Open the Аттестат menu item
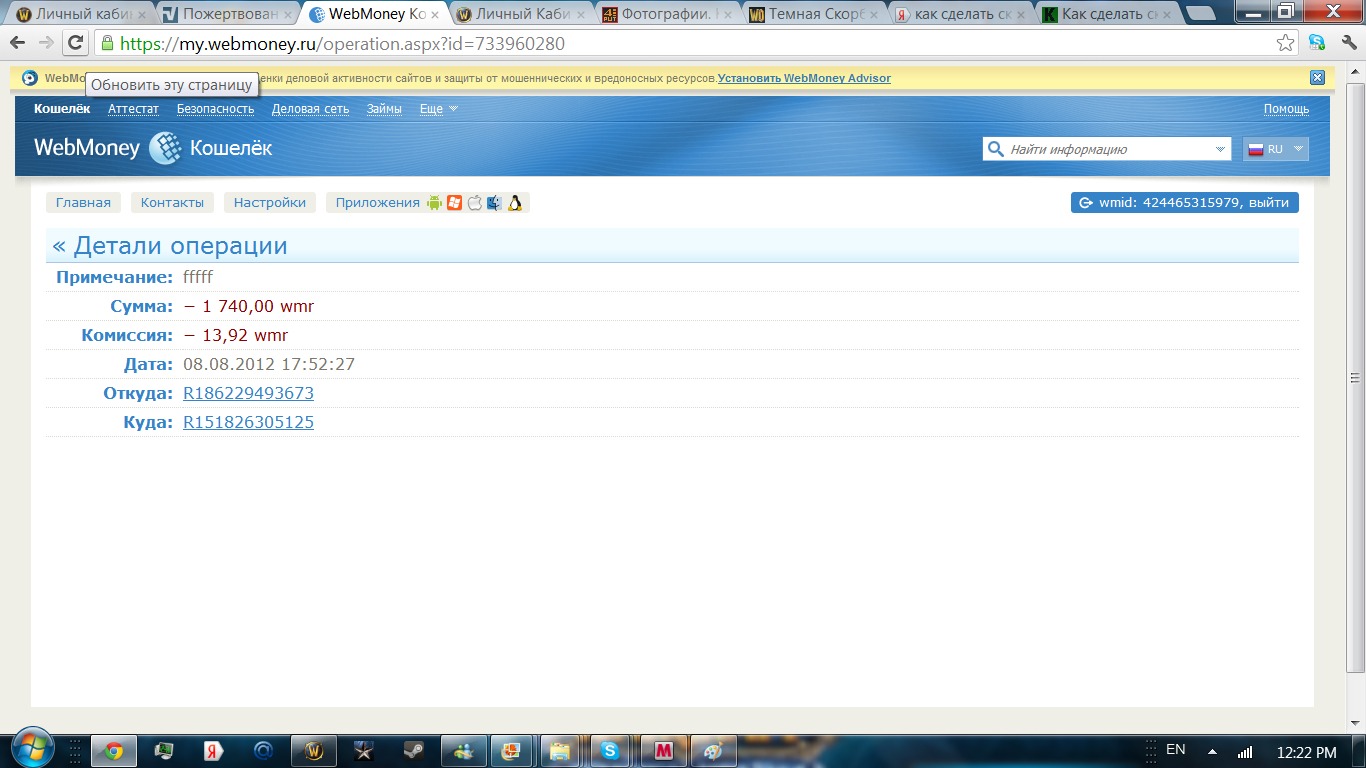The height and width of the screenshot is (768, 1366). pos(134,109)
